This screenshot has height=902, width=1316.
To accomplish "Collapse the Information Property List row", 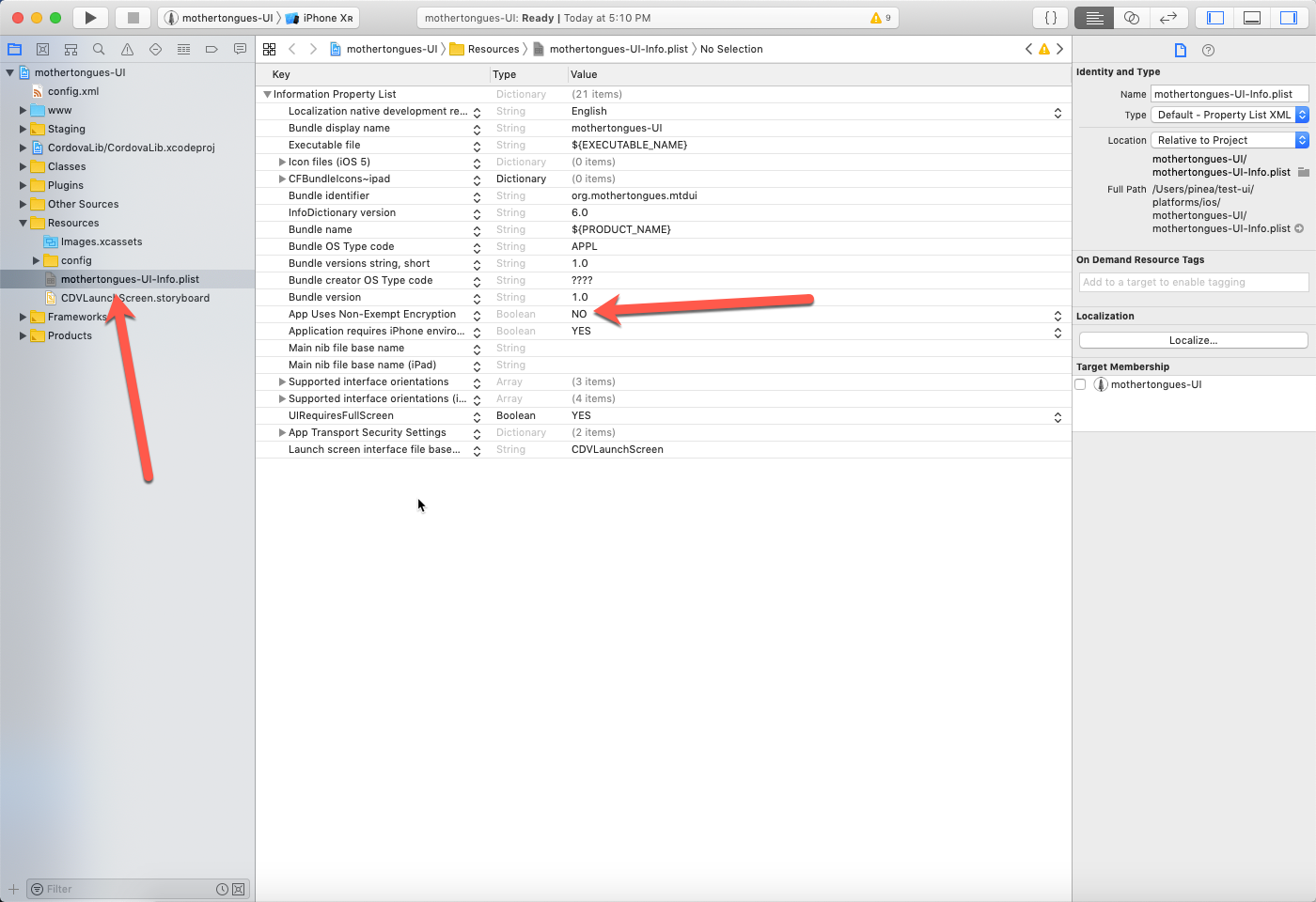I will 267,94.
